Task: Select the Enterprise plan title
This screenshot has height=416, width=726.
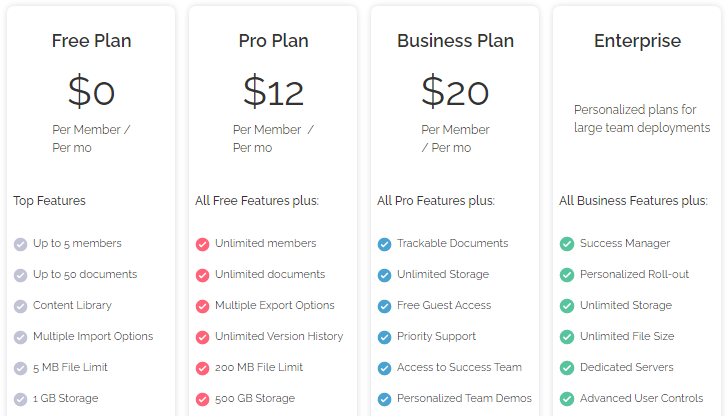Action: click(x=637, y=41)
